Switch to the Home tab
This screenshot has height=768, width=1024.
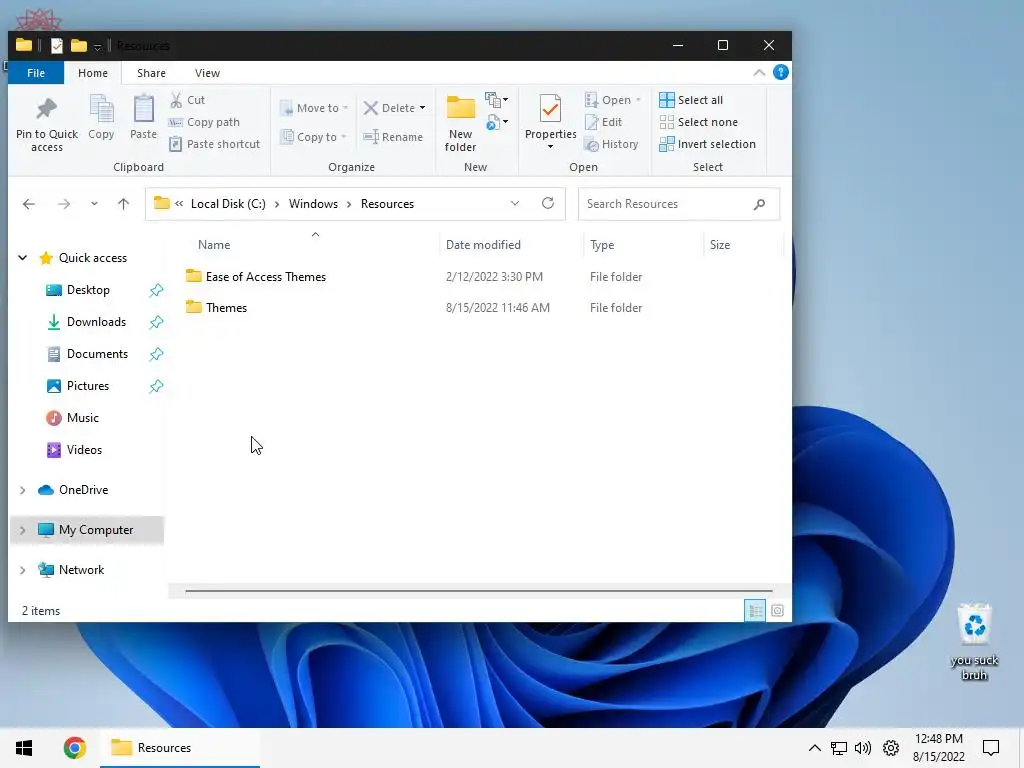point(93,72)
